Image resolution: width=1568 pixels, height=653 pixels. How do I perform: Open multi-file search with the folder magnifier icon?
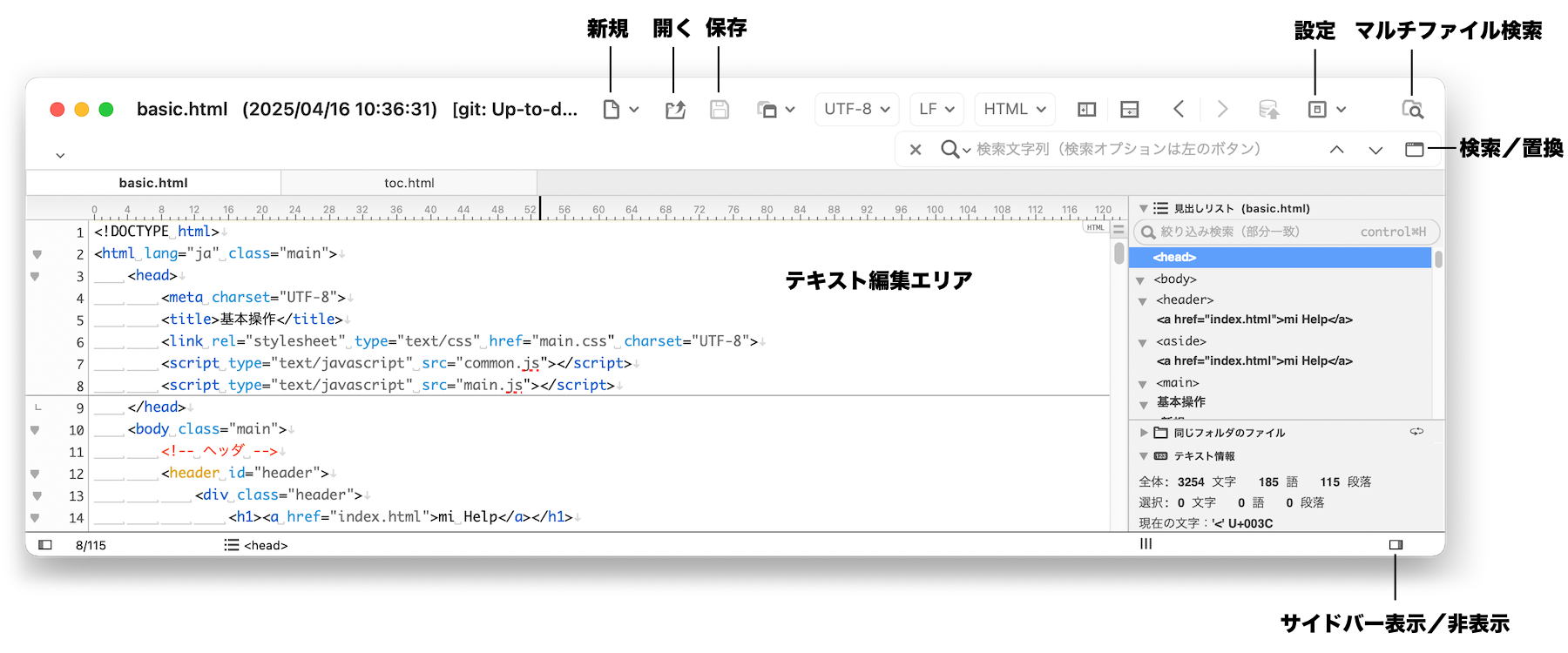[1412, 110]
